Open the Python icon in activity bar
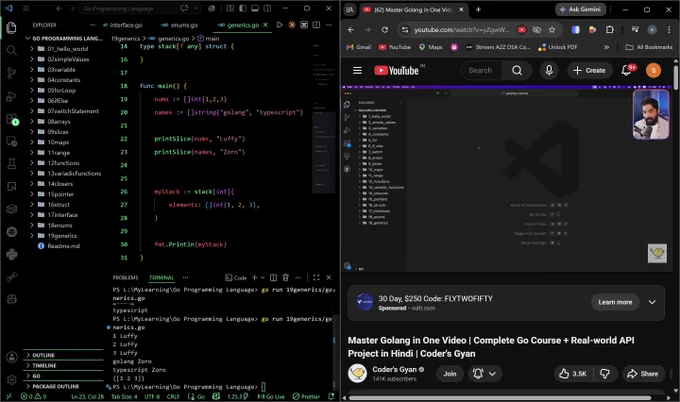 coord(12,254)
